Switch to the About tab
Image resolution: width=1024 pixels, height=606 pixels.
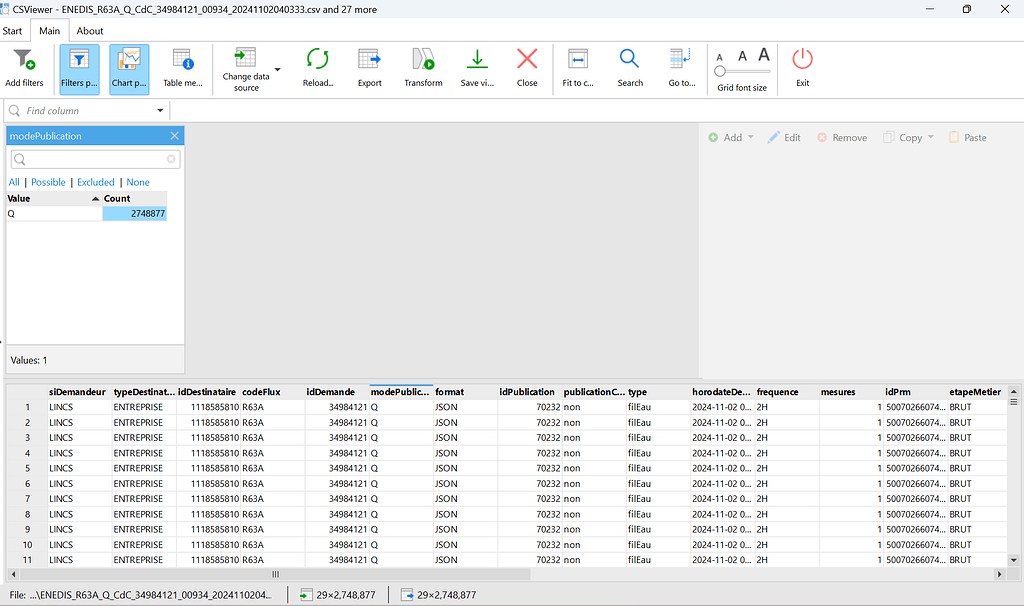(x=89, y=30)
